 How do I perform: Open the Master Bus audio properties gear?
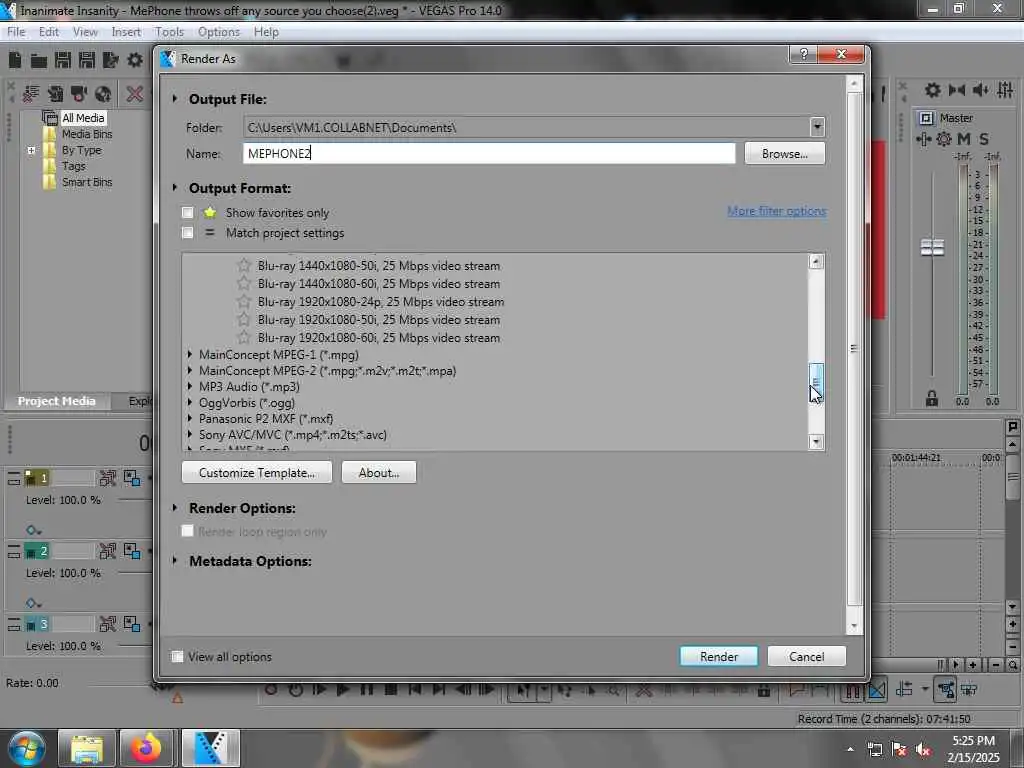pyautogui.click(x=933, y=90)
